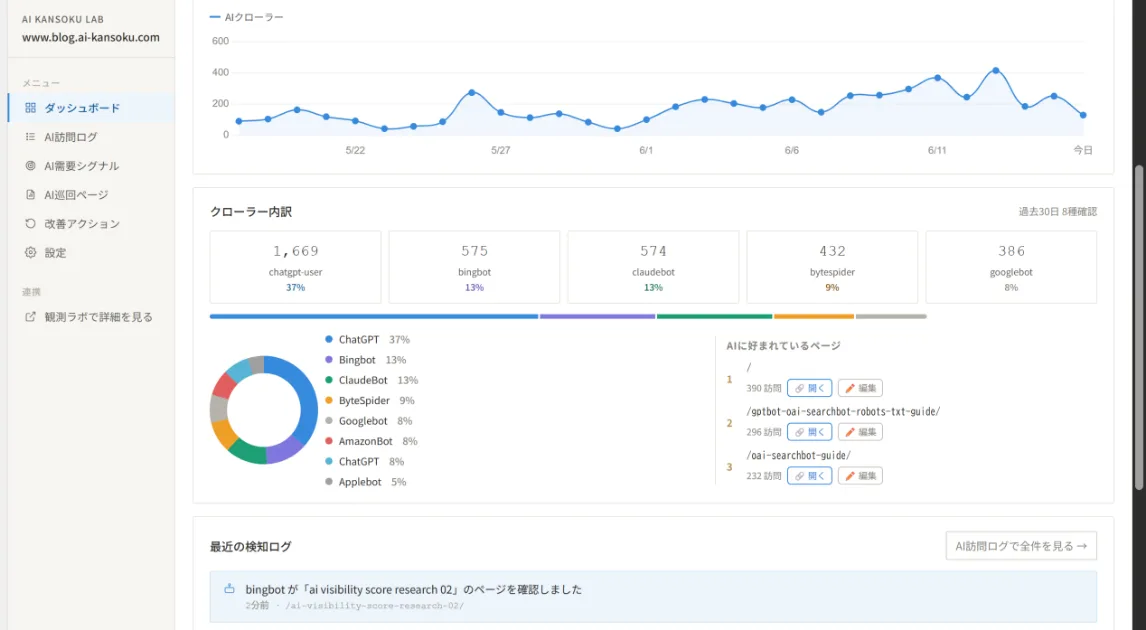The image size is (1146, 630).
Task: Click the ByteSpider 9% legend entry
Action: pos(370,401)
